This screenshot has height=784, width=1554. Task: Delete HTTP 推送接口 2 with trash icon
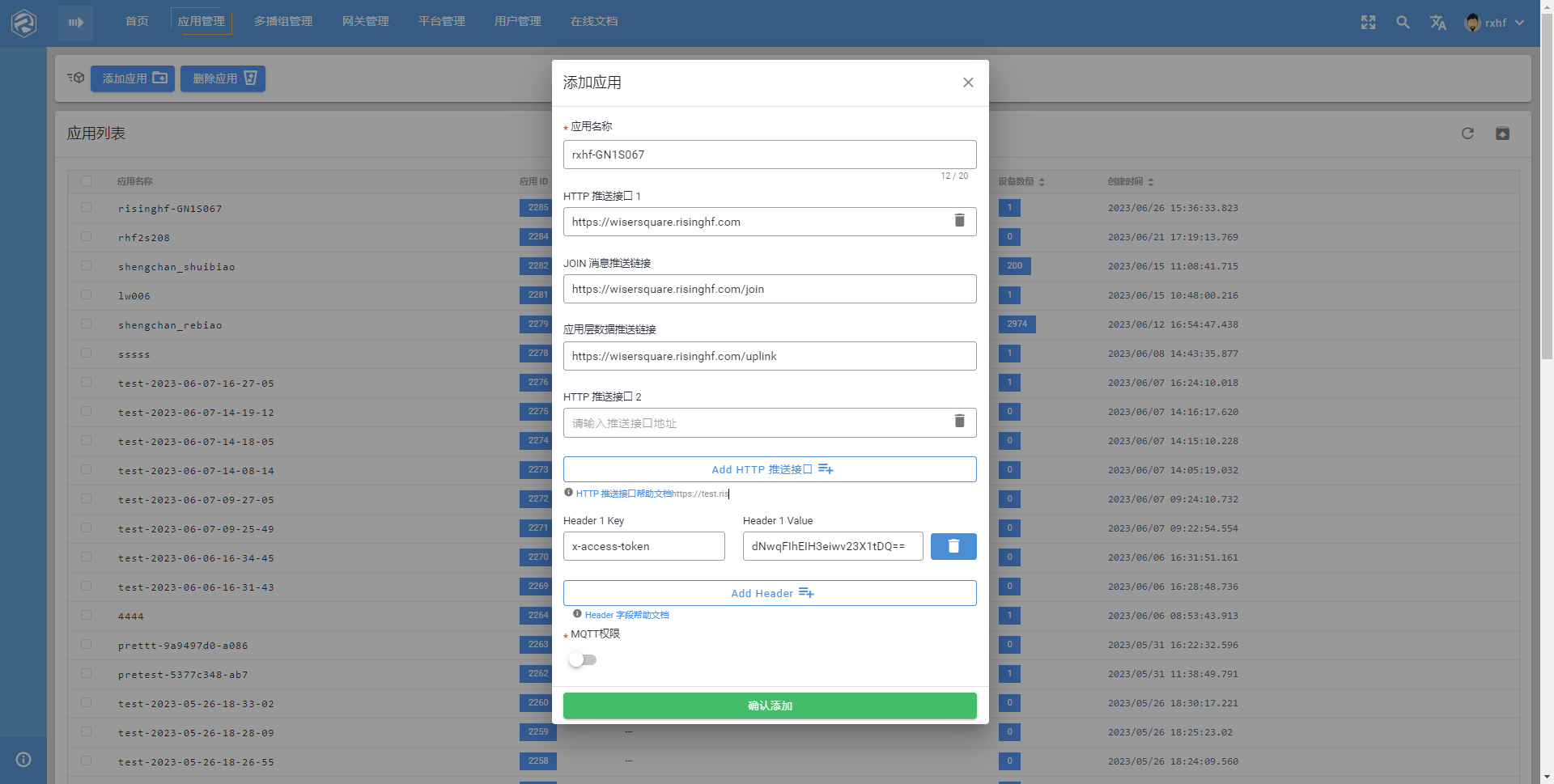959,422
